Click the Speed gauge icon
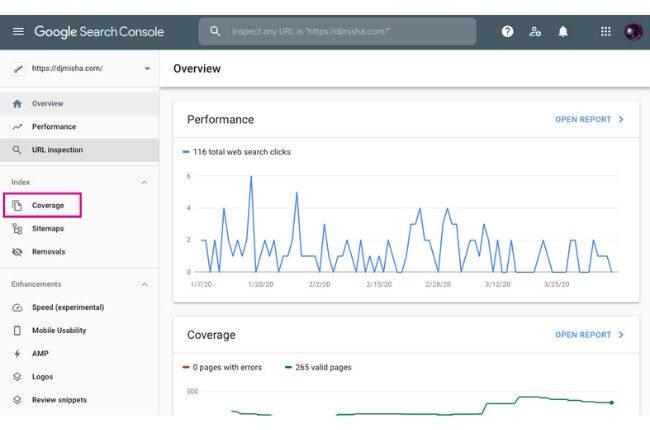Screen dimensions: 650x430 click(x=17, y=308)
